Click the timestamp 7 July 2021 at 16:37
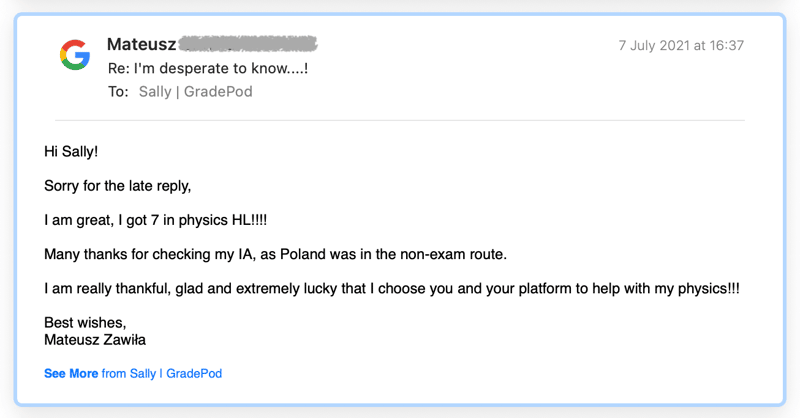 (x=681, y=45)
